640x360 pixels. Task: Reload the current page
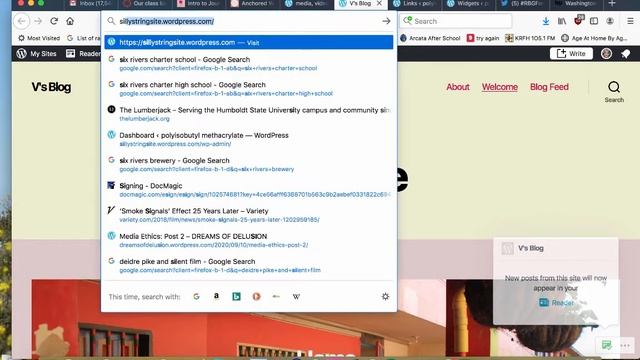point(54,21)
